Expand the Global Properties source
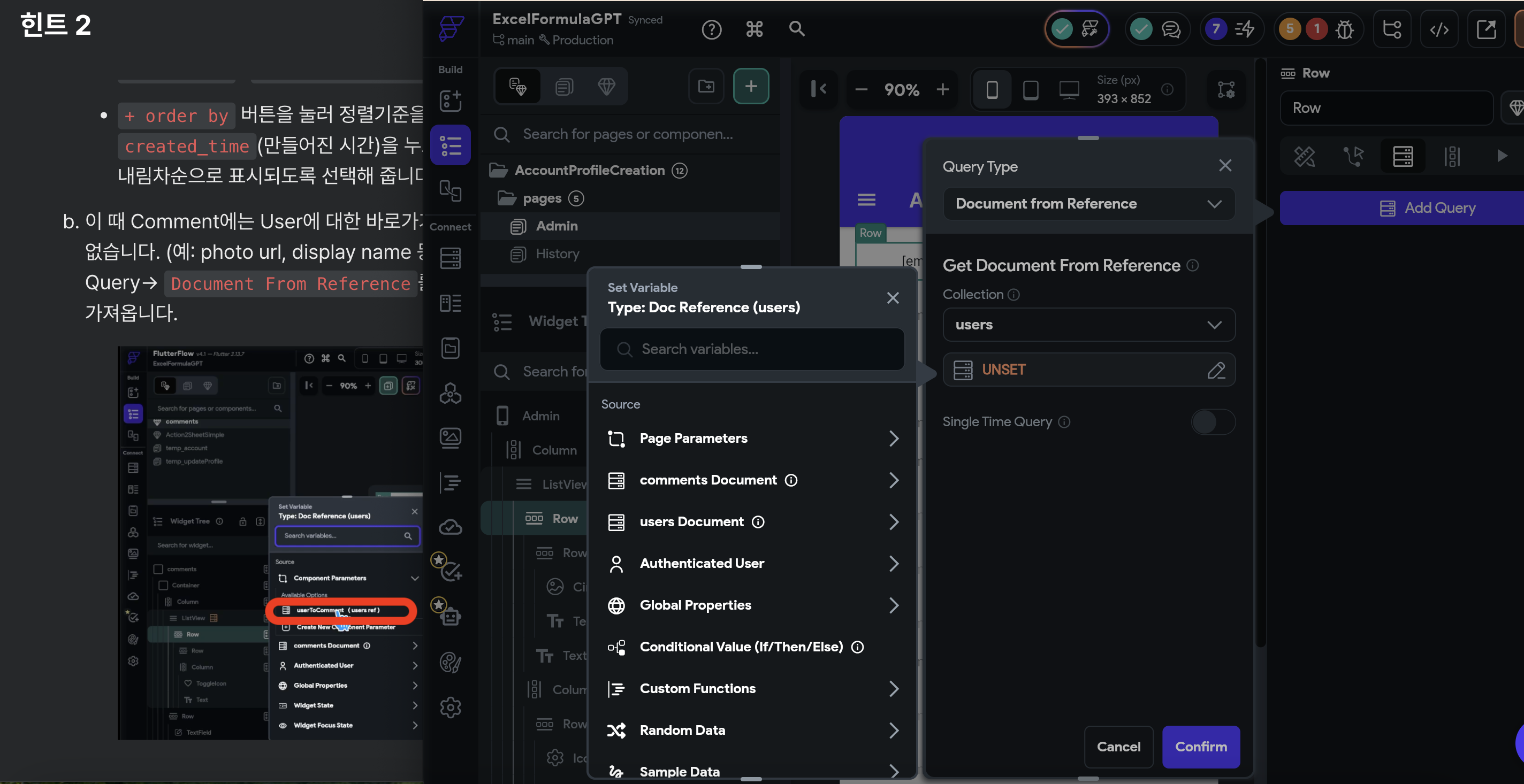The image size is (1524, 784). 751,605
